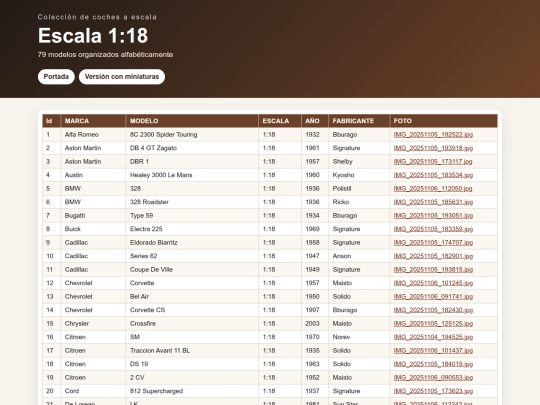Screen dimensions: 540x405
Task: Select the Series 62 model cell
Action: 192,256
